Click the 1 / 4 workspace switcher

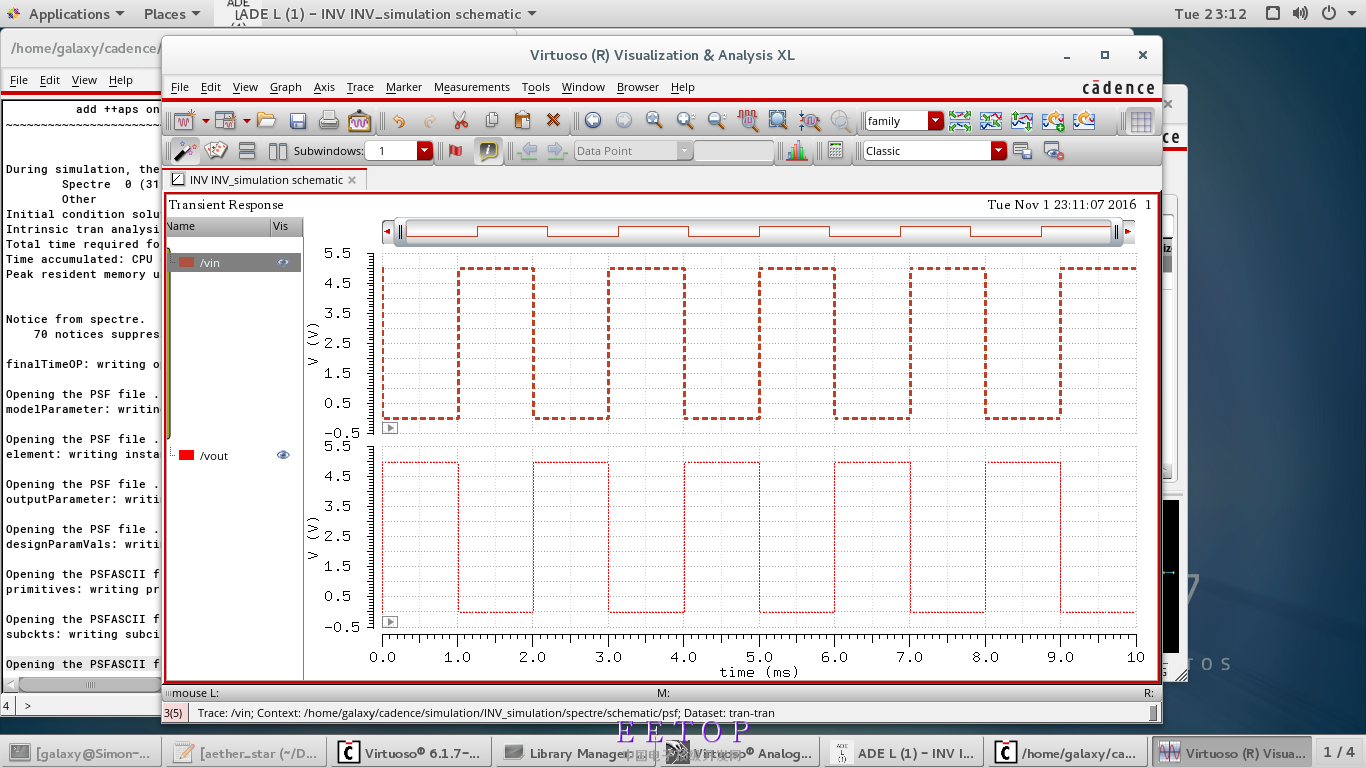tap(1339, 752)
